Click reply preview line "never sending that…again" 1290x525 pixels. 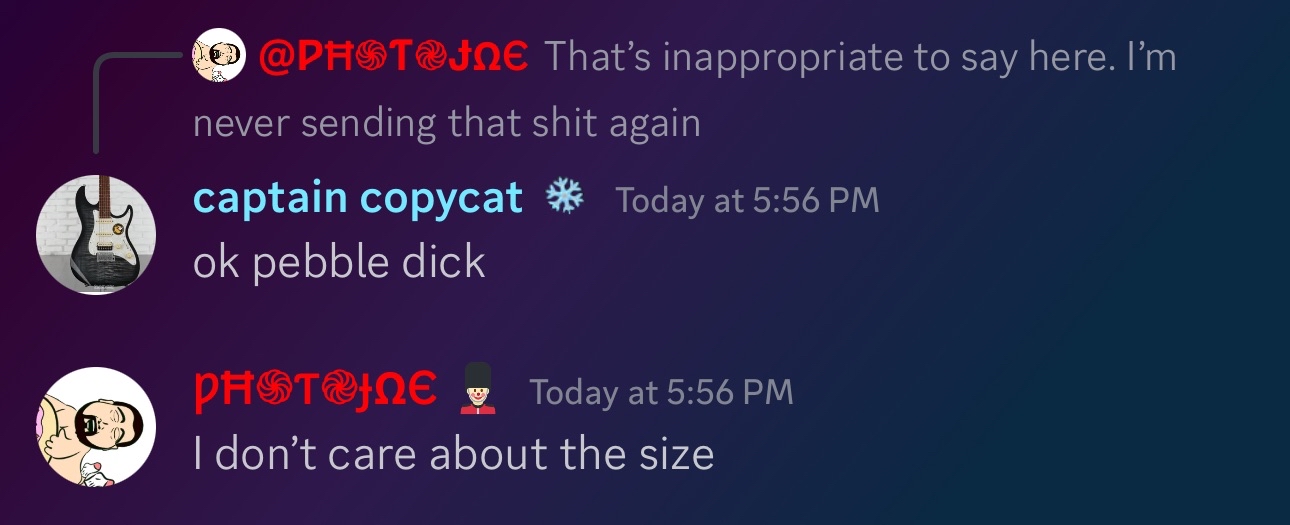tap(446, 123)
